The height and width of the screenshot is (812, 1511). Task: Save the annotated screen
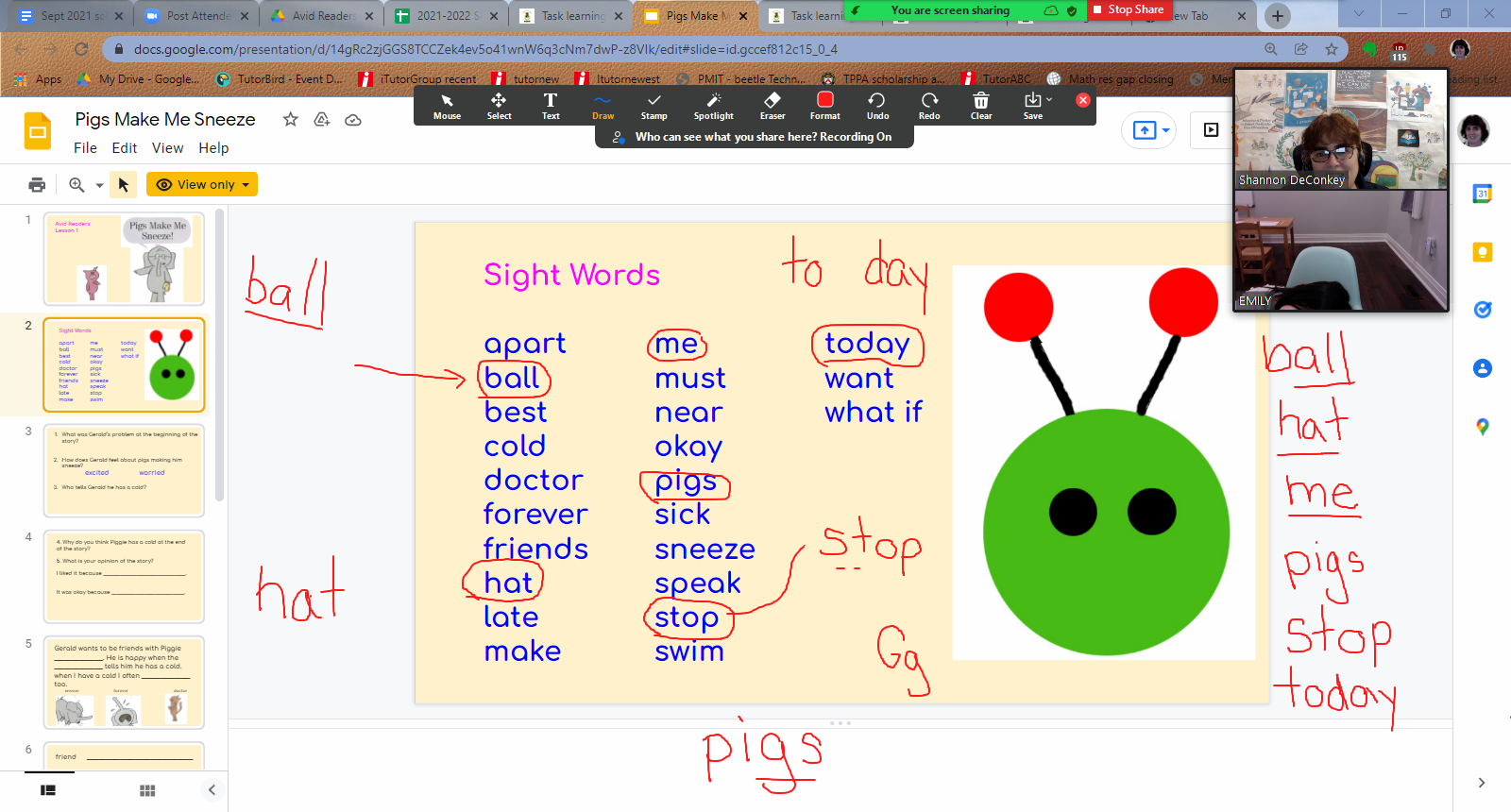click(x=1033, y=106)
